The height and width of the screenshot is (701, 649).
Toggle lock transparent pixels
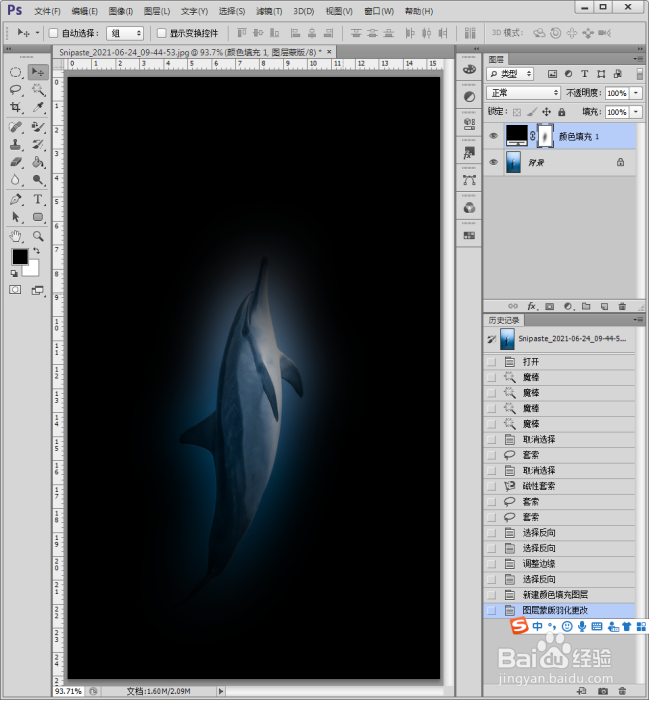click(x=517, y=112)
